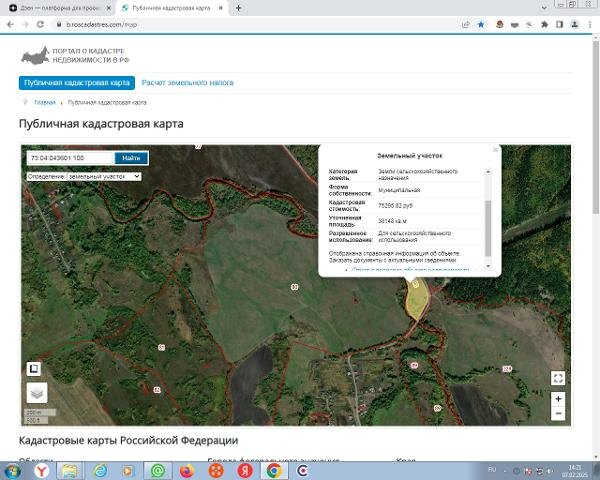
Task: Click popup scrollbar down arrow
Action: (x=488, y=266)
